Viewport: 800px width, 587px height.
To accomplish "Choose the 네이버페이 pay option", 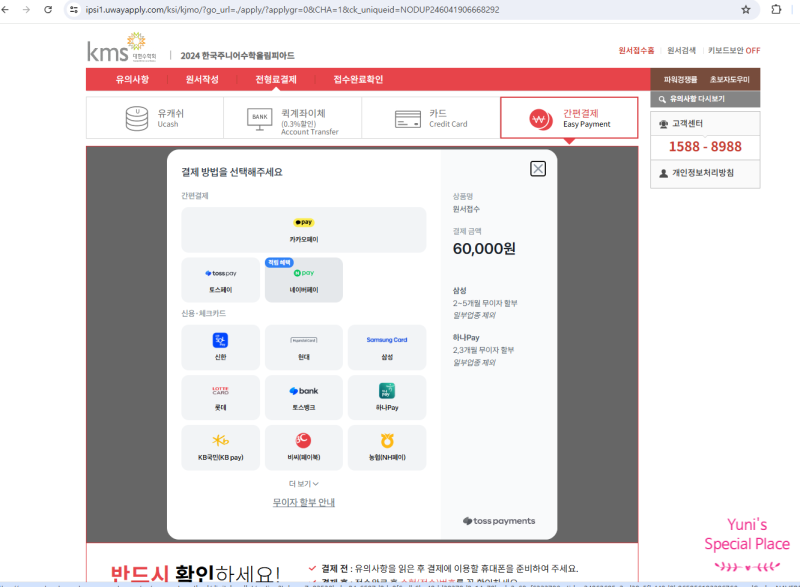I will [305, 280].
